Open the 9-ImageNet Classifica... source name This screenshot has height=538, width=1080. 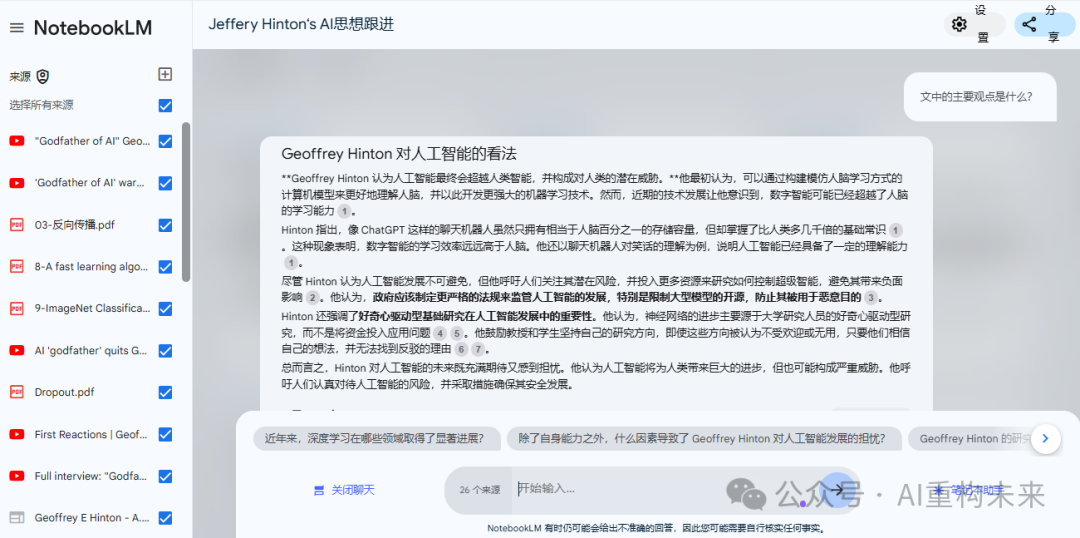pos(92,309)
